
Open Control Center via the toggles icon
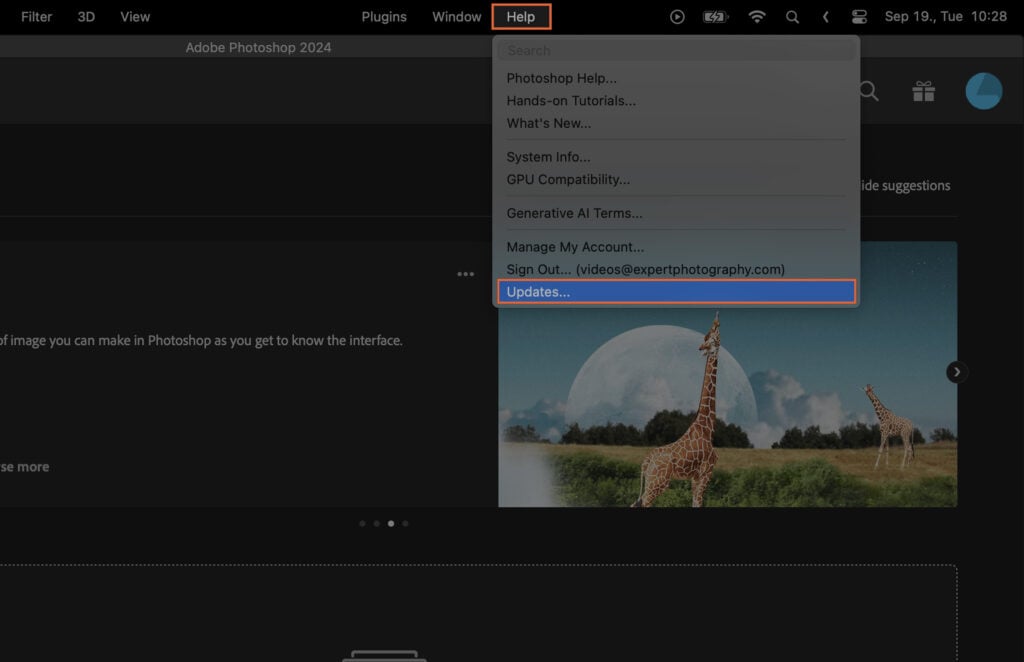coord(860,16)
